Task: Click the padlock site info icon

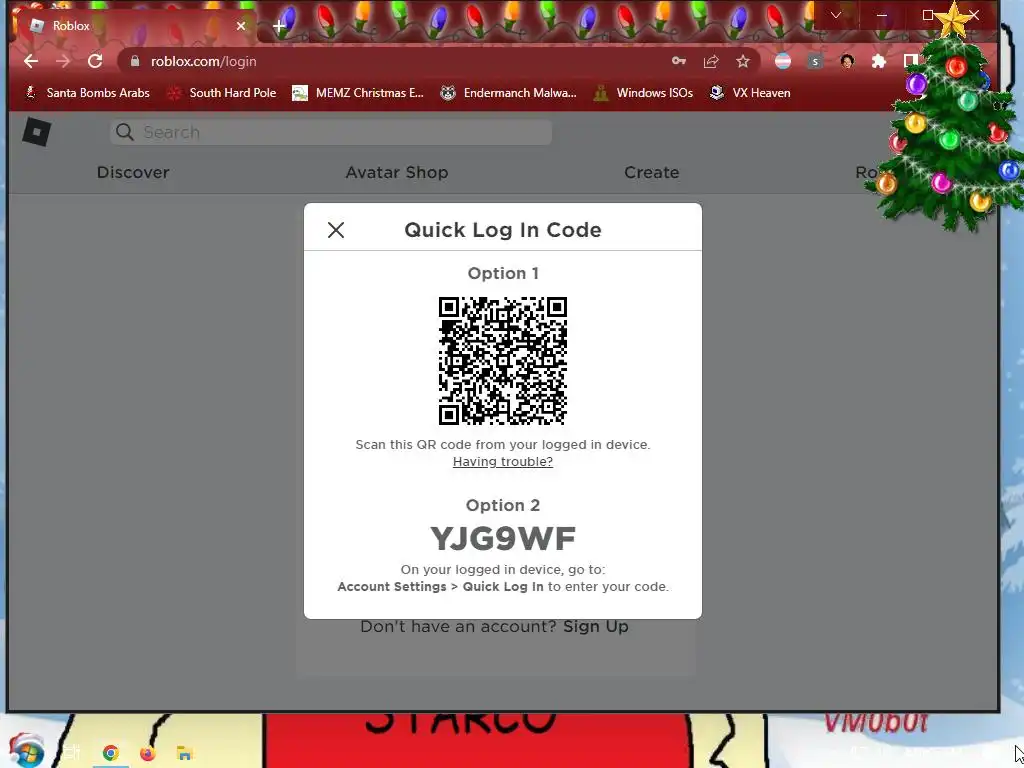Action: [x=135, y=61]
